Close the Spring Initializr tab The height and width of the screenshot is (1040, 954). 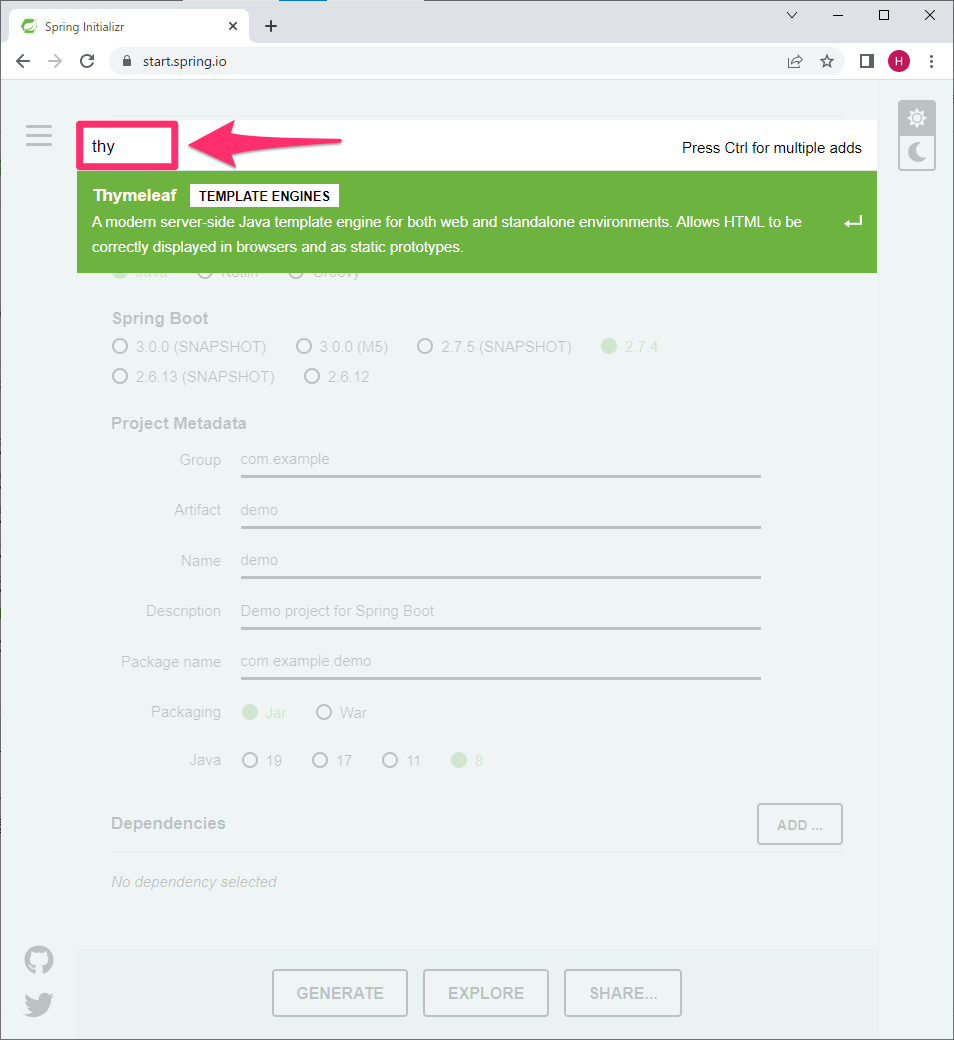[x=233, y=27]
